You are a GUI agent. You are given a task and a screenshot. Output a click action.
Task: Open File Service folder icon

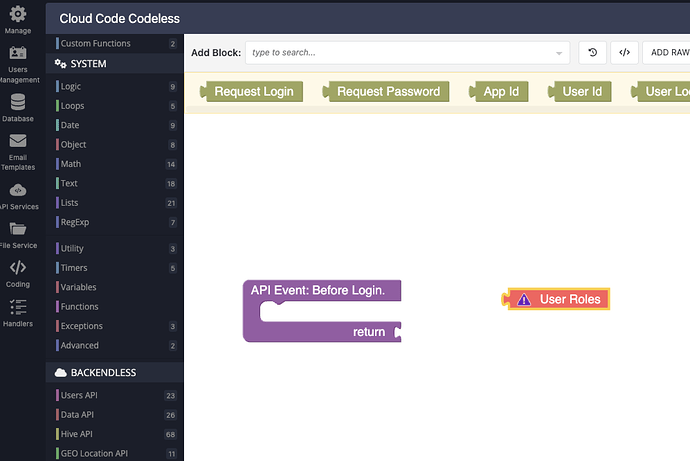click(18, 229)
